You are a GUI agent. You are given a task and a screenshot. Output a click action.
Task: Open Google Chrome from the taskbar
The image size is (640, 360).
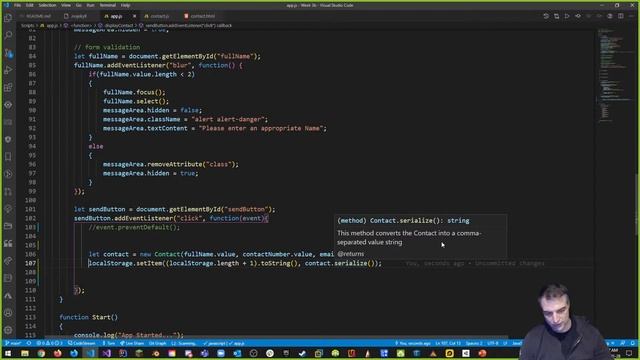point(41,353)
